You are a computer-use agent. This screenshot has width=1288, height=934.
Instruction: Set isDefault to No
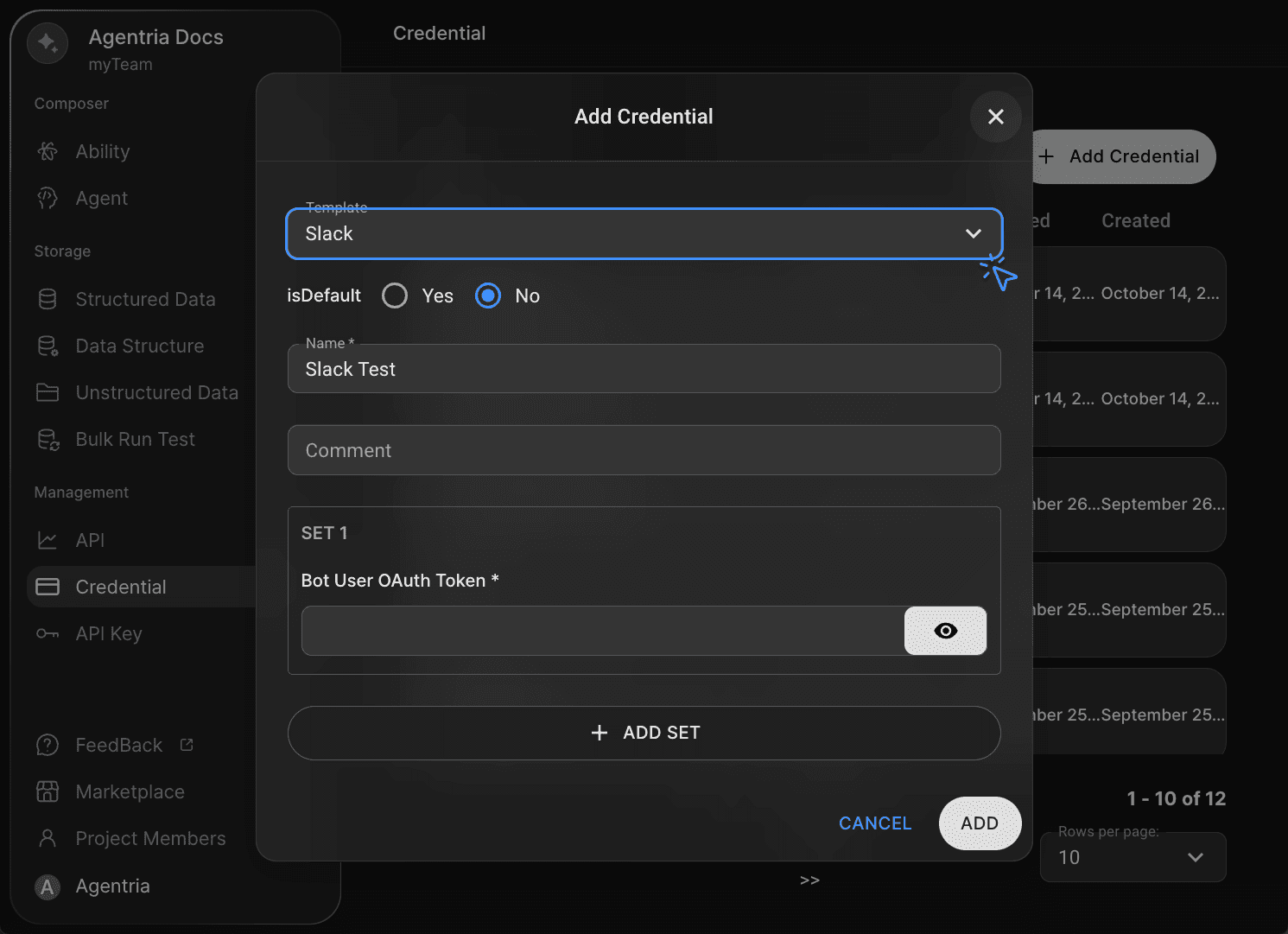(488, 295)
